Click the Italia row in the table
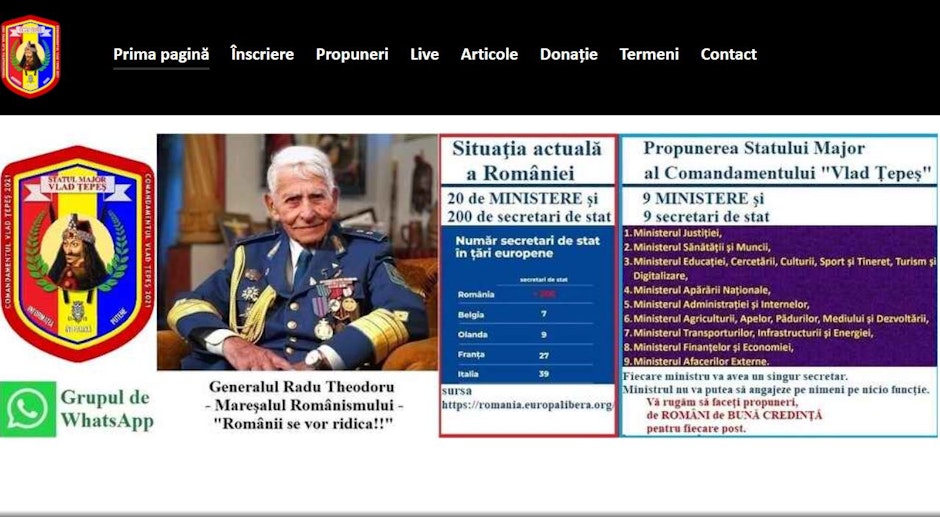940x517 pixels. [x=526, y=374]
